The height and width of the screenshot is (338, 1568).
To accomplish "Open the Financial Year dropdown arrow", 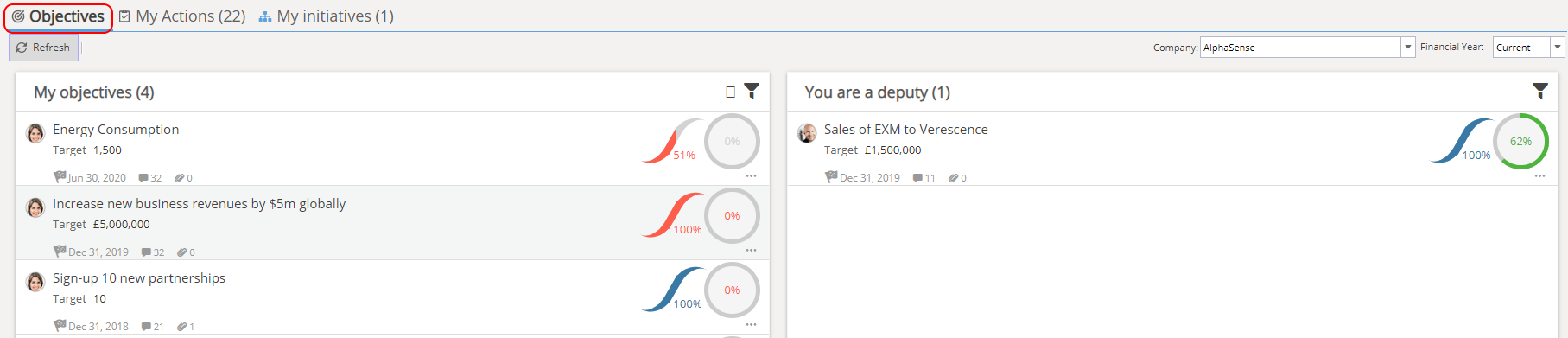I will click(1558, 48).
